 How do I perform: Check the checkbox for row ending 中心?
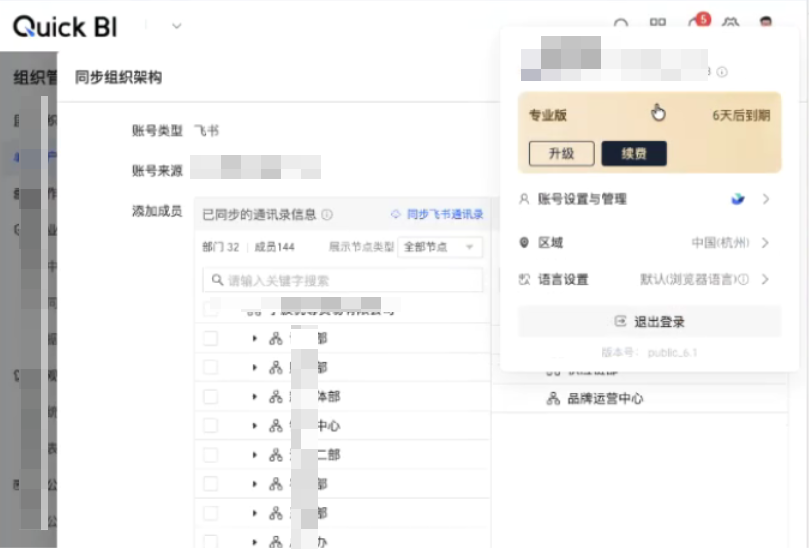click(x=211, y=426)
